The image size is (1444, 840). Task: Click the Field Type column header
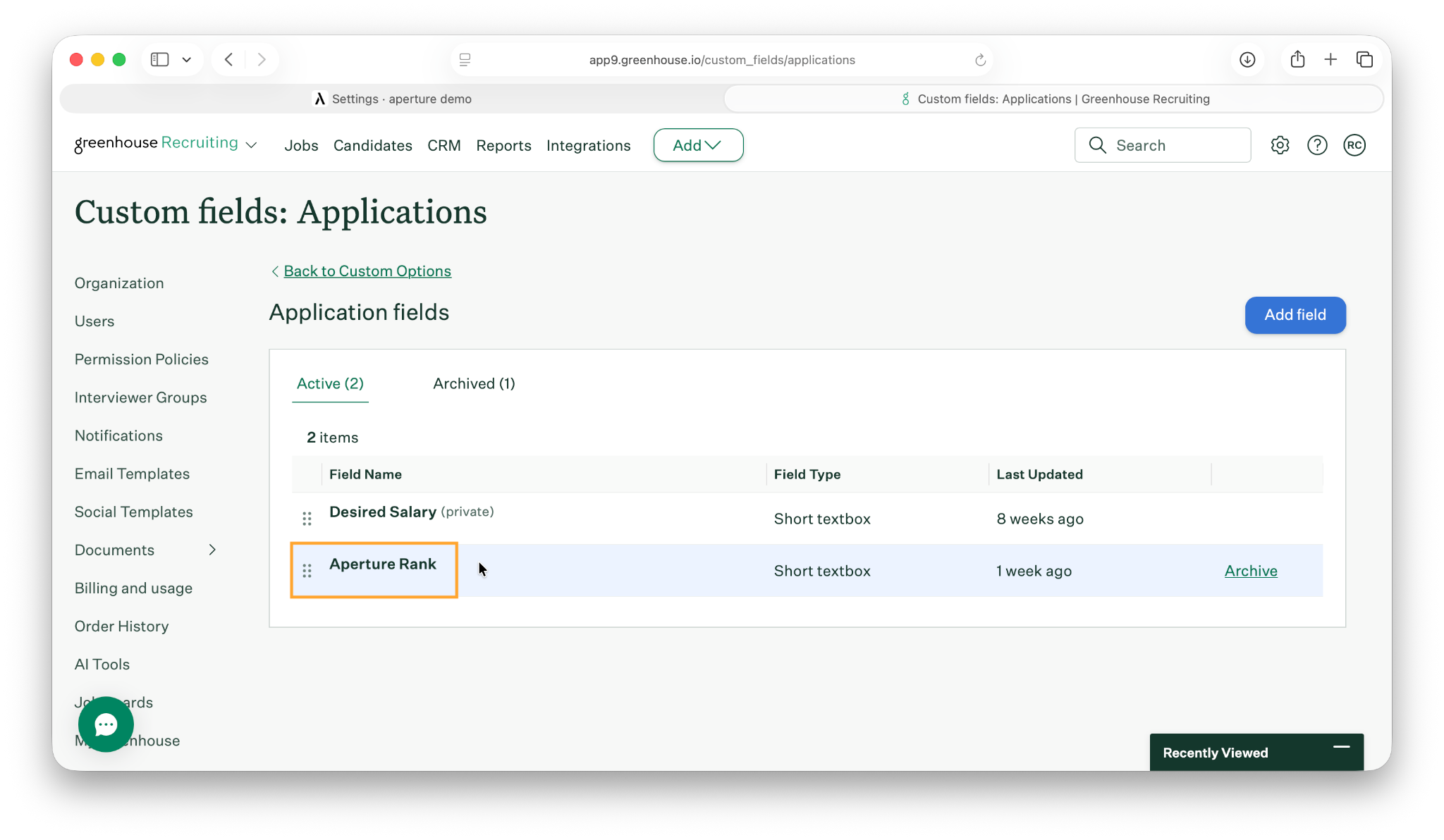(807, 474)
